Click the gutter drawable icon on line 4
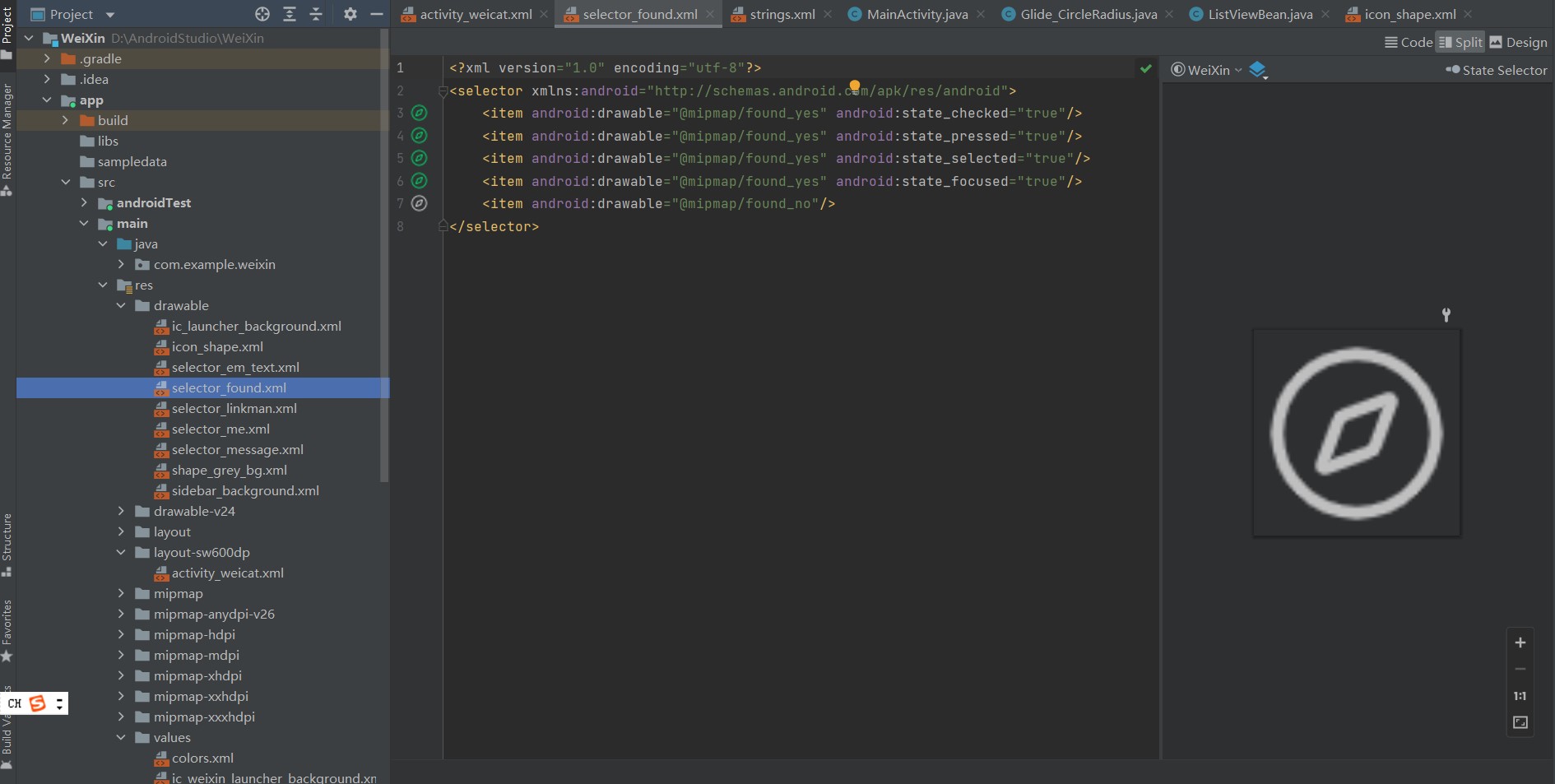 tap(419, 136)
